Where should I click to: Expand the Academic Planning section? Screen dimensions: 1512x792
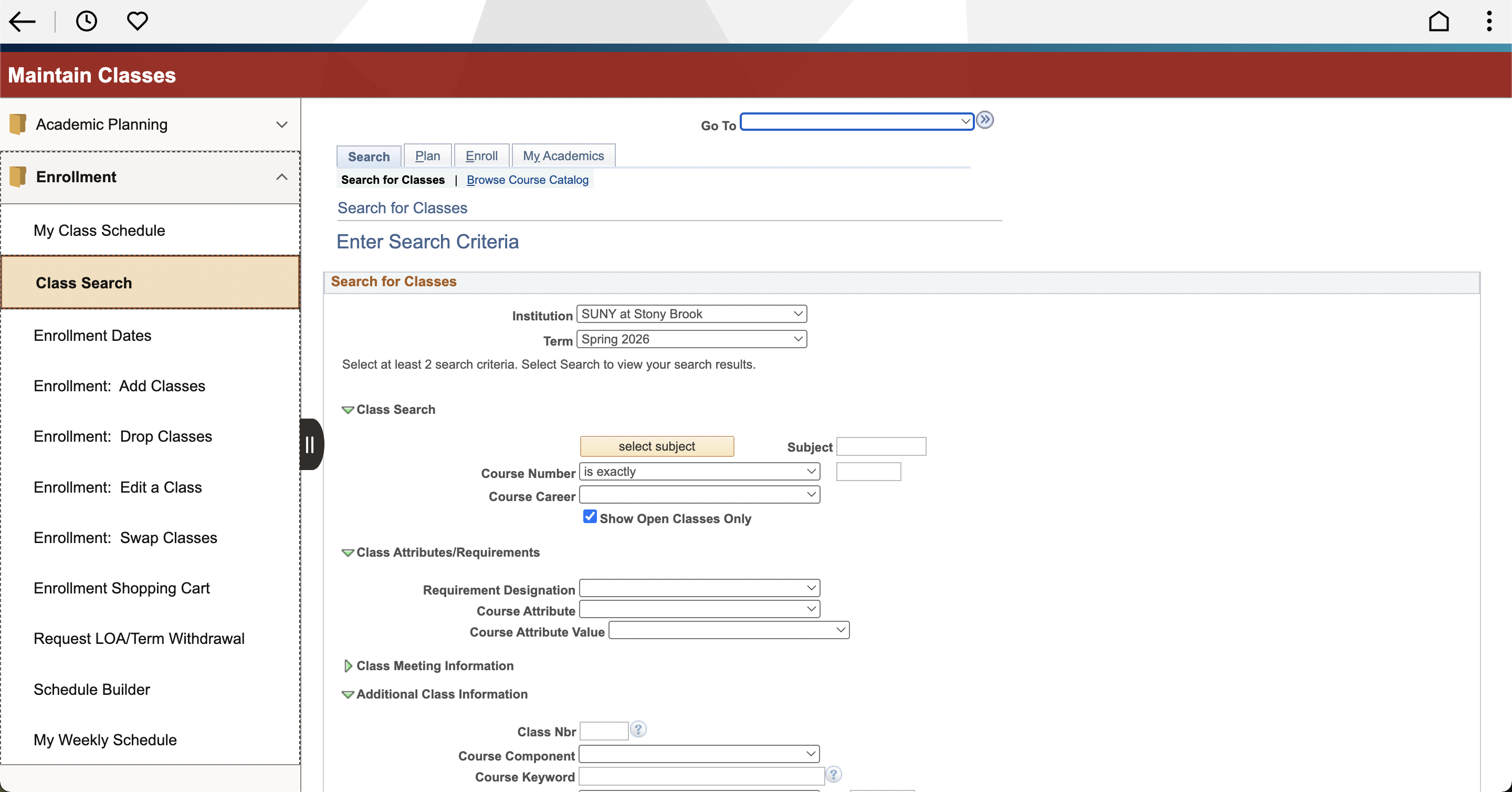pyautogui.click(x=282, y=124)
